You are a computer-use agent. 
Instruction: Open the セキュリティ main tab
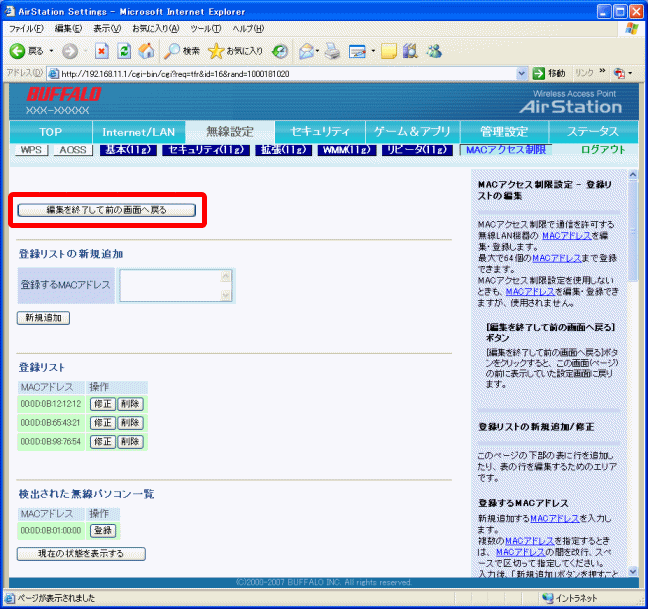tap(320, 132)
